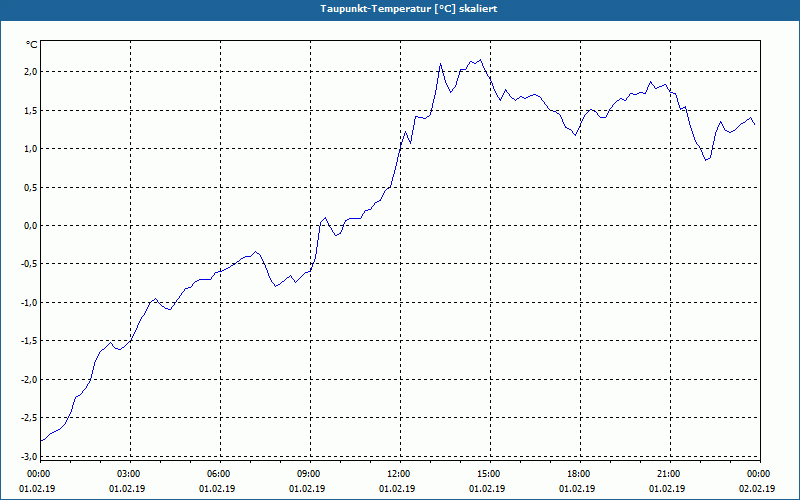Click the 0,0 y-axis label
800x500 pixels.
pyautogui.click(x=31, y=226)
